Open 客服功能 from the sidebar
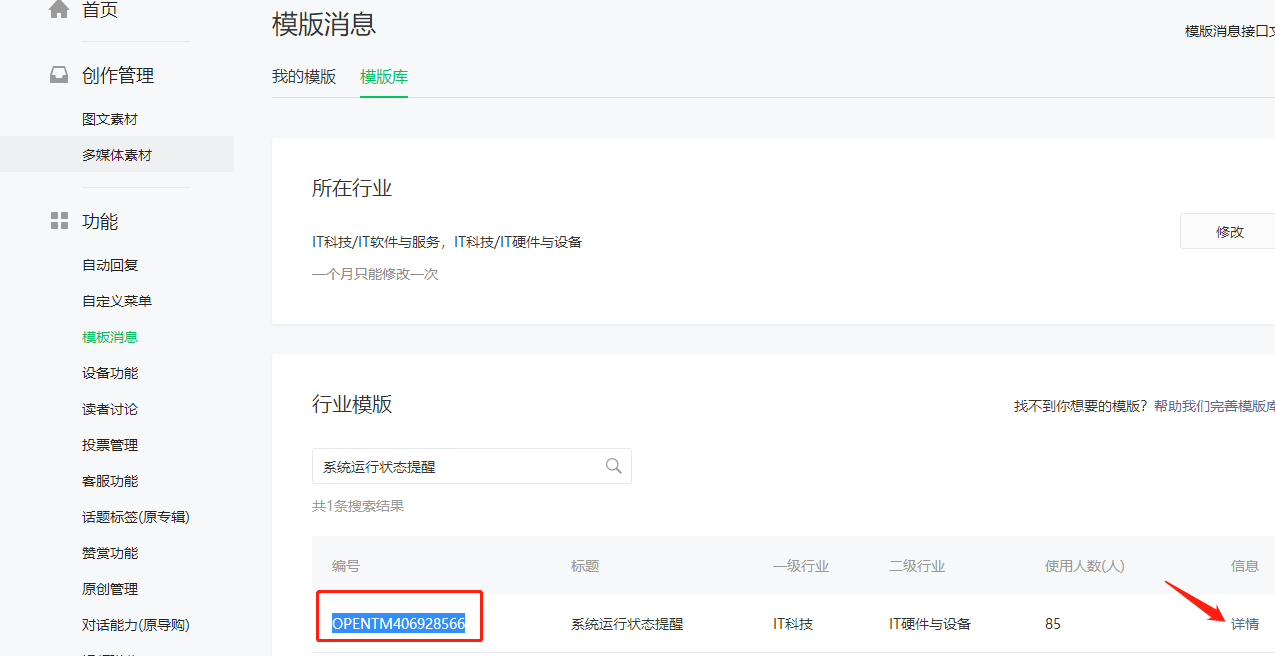The width and height of the screenshot is (1275, 656). (110, 481)
